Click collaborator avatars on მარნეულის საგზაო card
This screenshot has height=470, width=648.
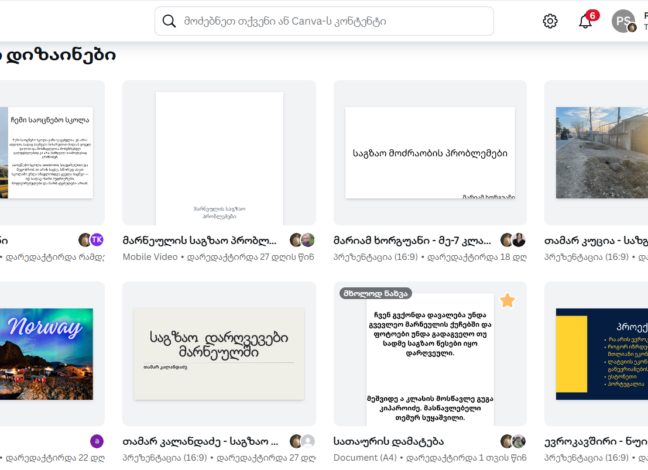click(x=302, y=240)
